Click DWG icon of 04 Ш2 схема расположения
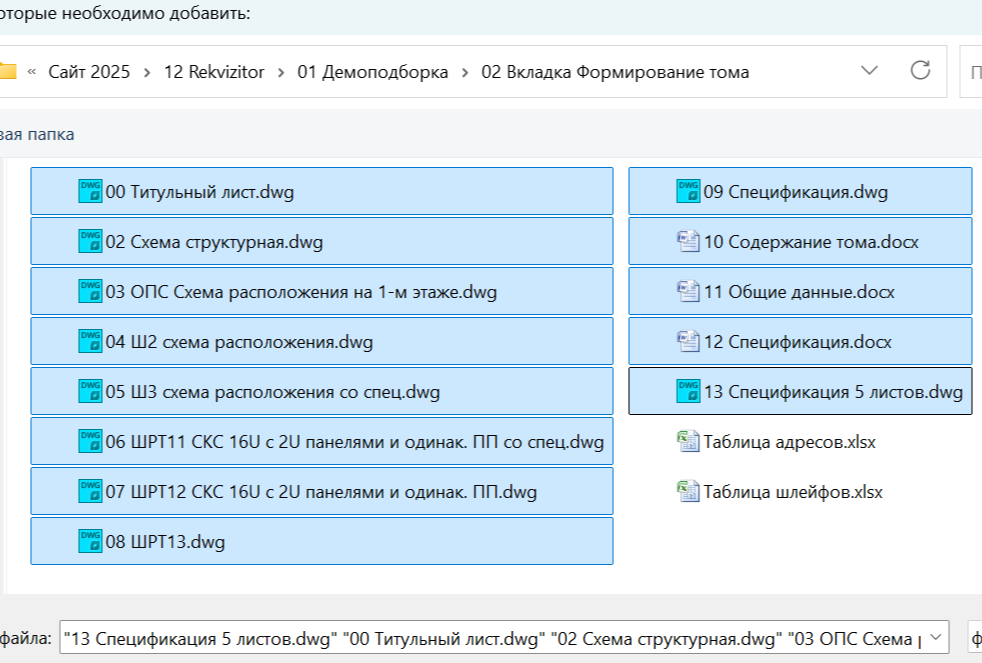The image size is (982, 663). (90, 341)
